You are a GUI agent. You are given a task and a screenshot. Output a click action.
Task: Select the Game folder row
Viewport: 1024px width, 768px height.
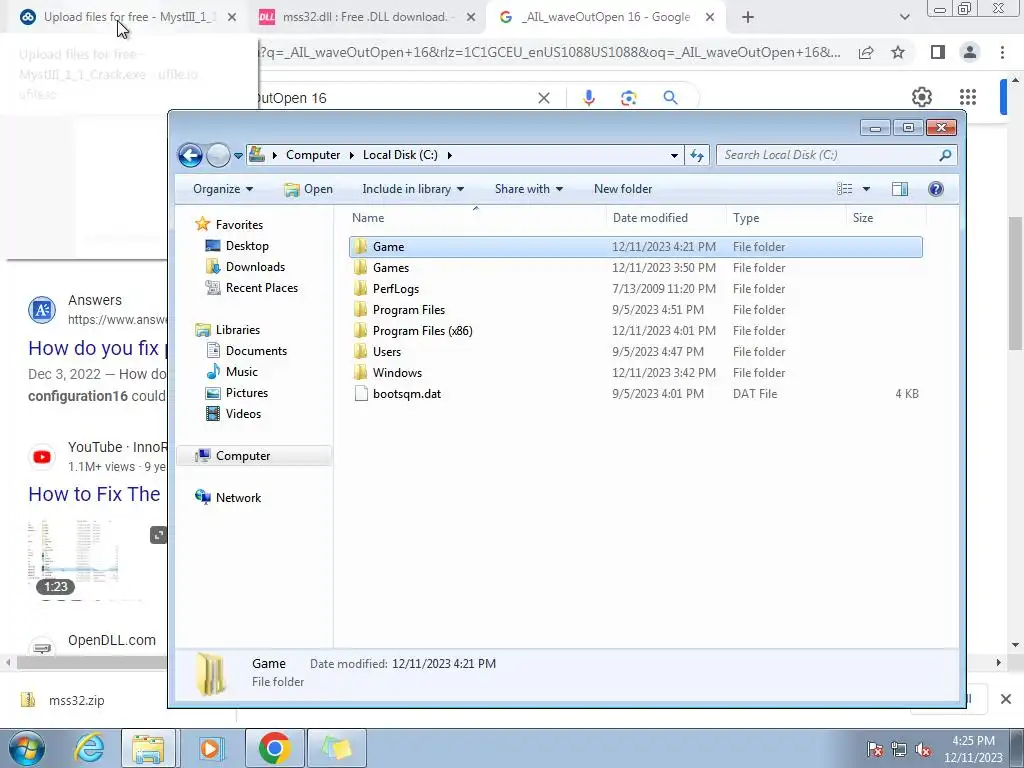point(635,247)
